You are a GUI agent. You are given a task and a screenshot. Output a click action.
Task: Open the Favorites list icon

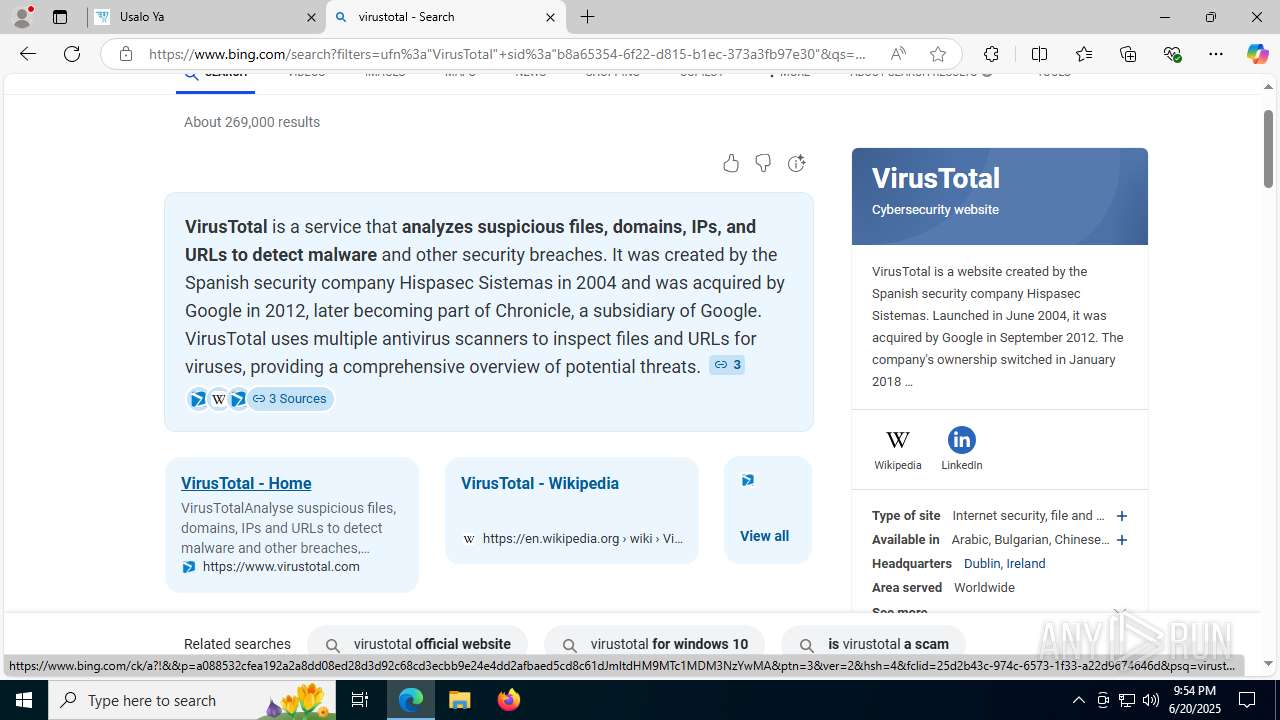[x=1084, y=54]
